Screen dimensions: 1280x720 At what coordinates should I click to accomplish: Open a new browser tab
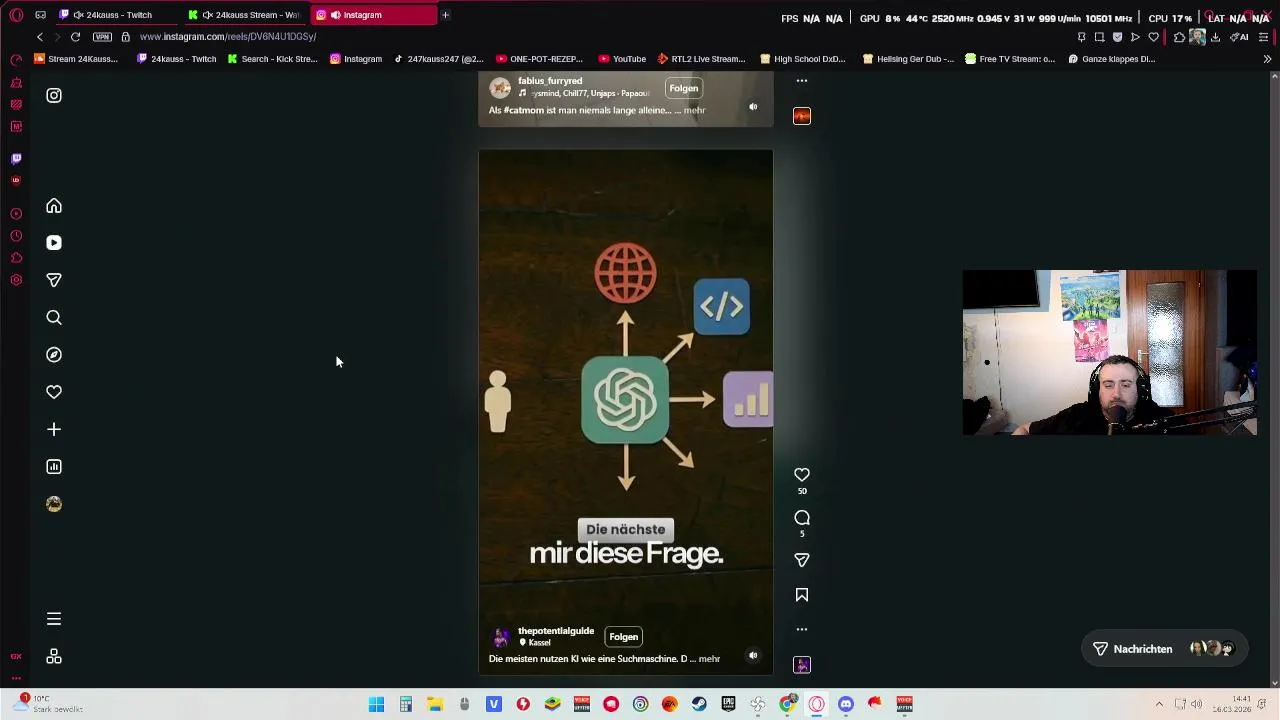(x=445, y=15)
